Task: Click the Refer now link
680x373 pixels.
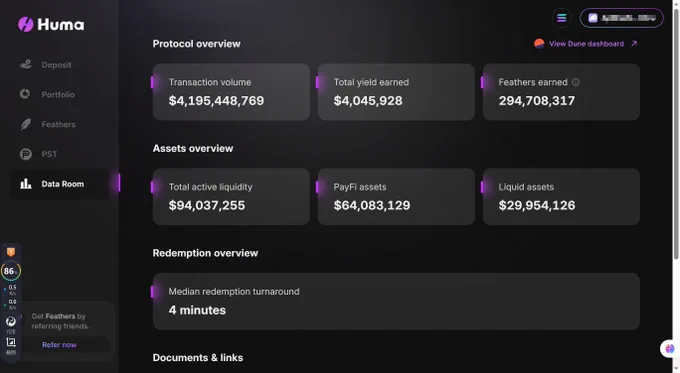Action: click(x=59, y=345)
